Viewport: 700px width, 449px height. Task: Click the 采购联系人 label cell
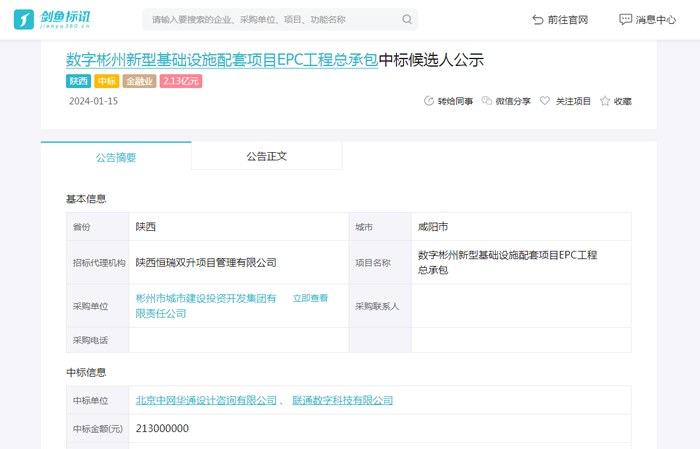(380, 306)
